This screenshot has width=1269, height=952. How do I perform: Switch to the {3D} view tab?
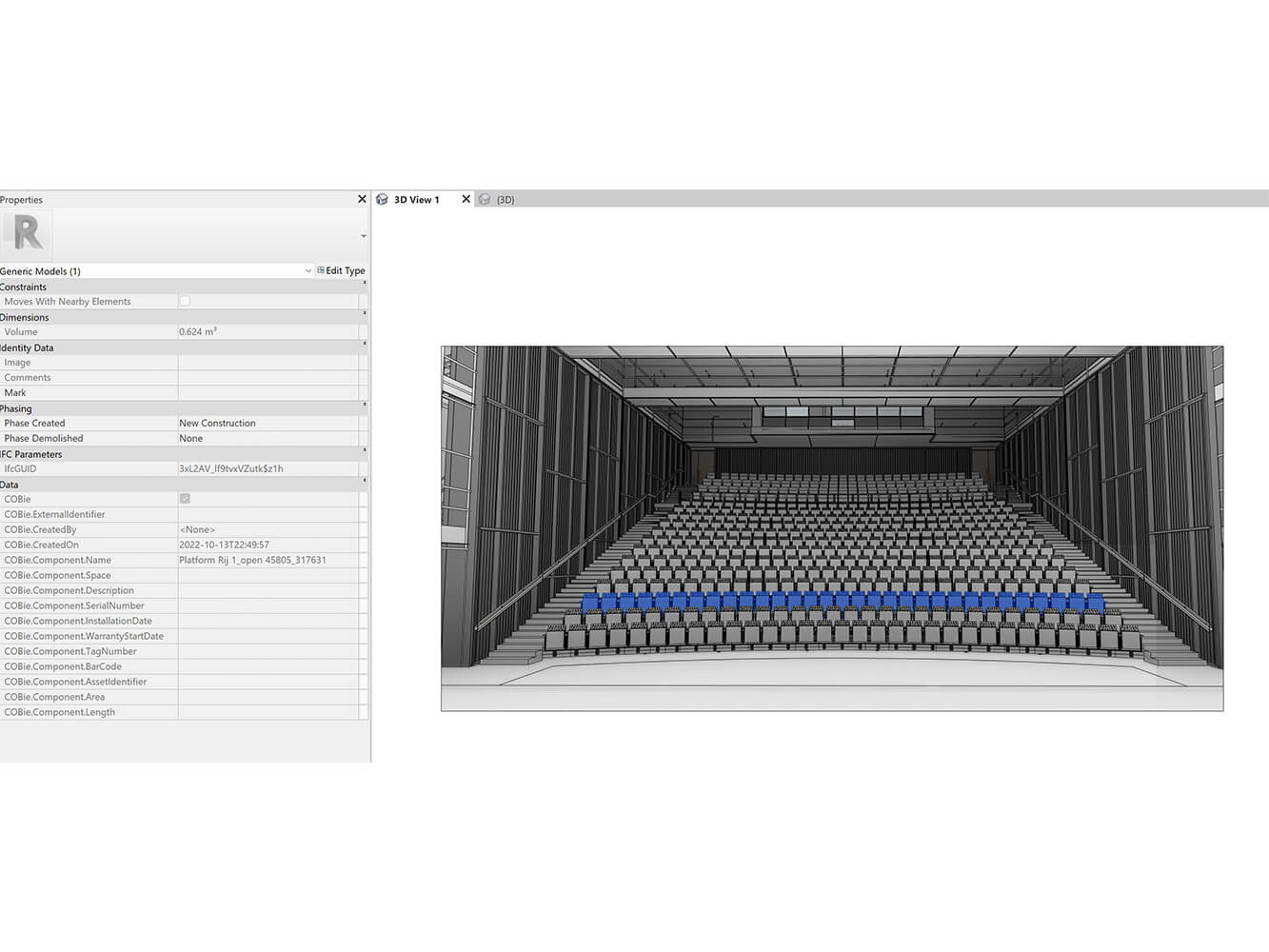[x=505, y=200]
